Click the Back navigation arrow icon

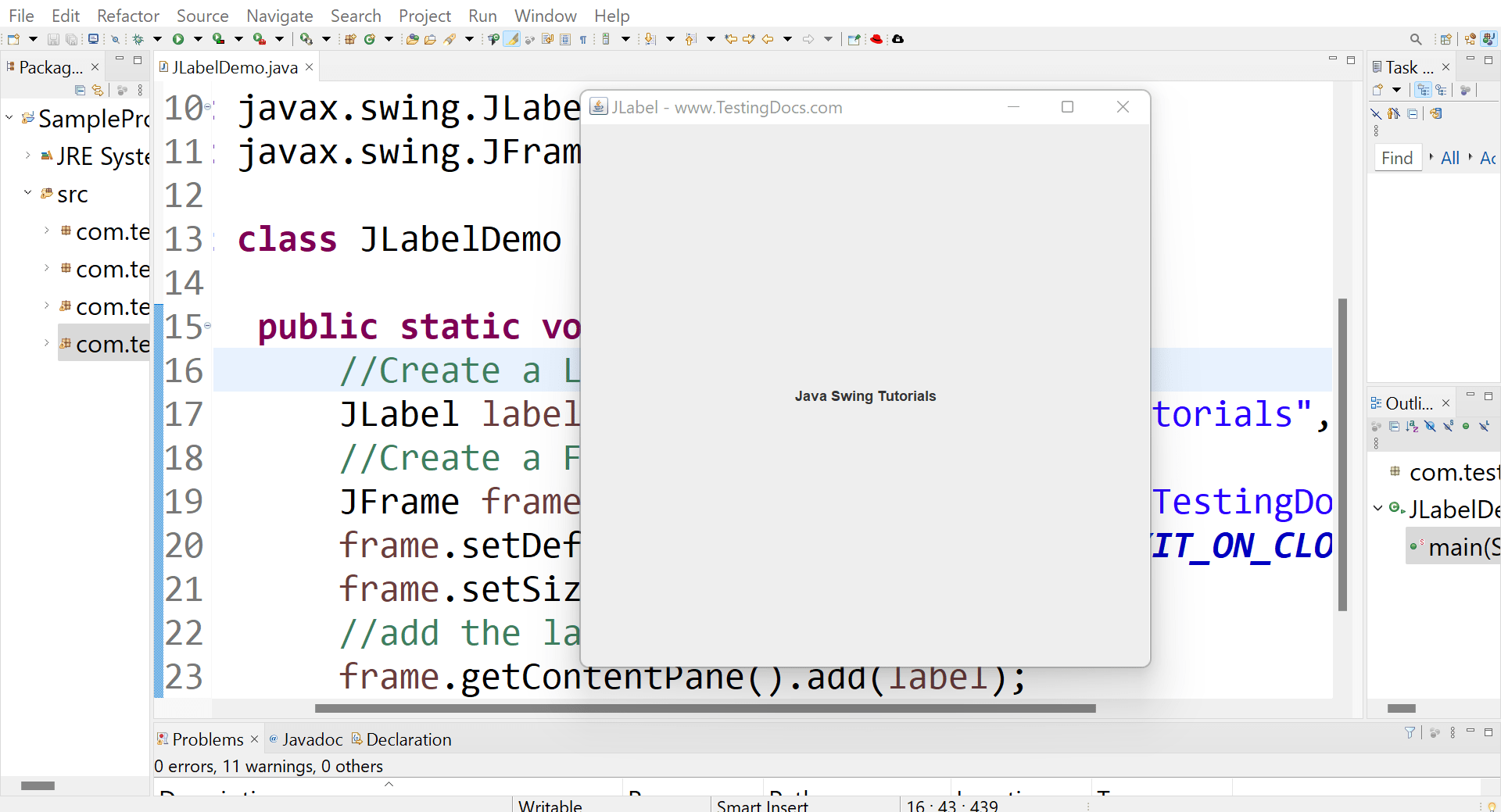pos(768,39)
